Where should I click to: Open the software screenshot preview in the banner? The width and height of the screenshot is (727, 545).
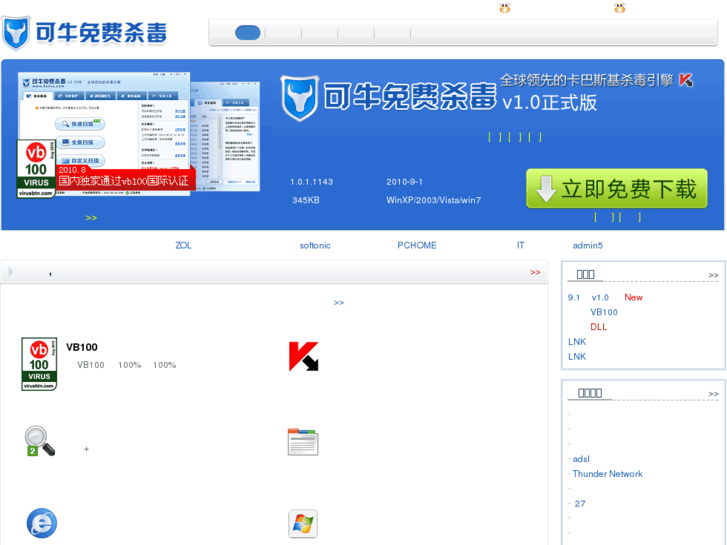(x=139, y=134)
